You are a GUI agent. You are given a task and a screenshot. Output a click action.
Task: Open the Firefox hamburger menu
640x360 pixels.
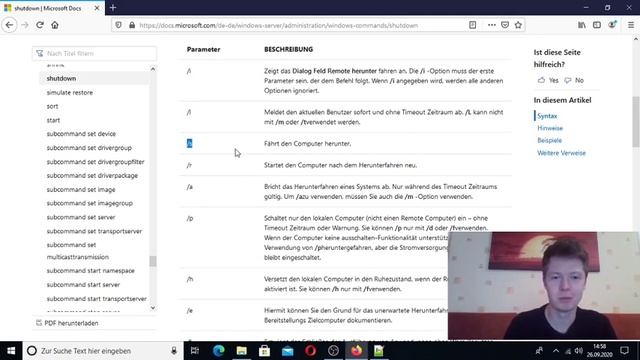tap(631, 25)
